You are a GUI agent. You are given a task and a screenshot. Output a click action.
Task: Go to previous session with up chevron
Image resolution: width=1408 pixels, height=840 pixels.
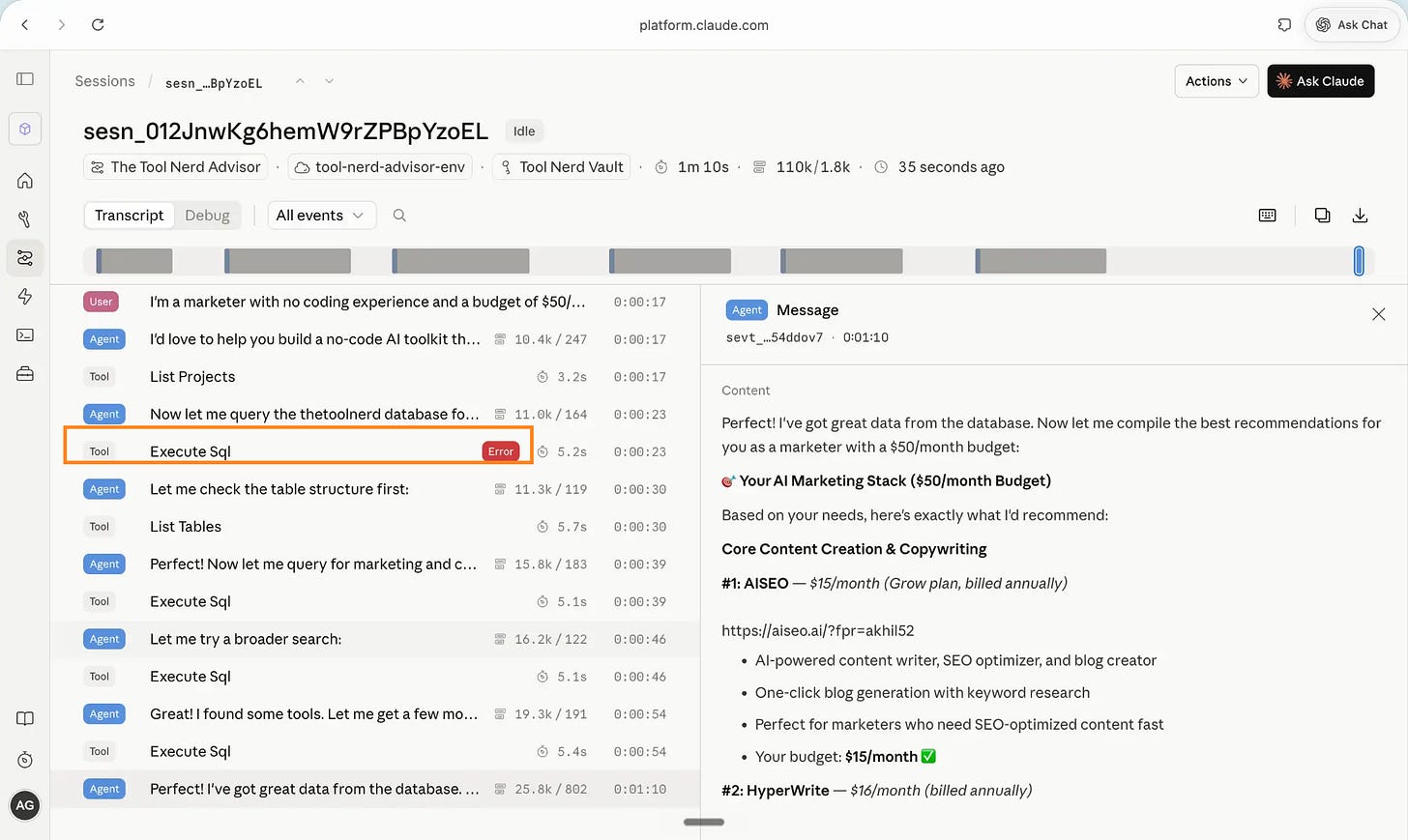[300, 81]
